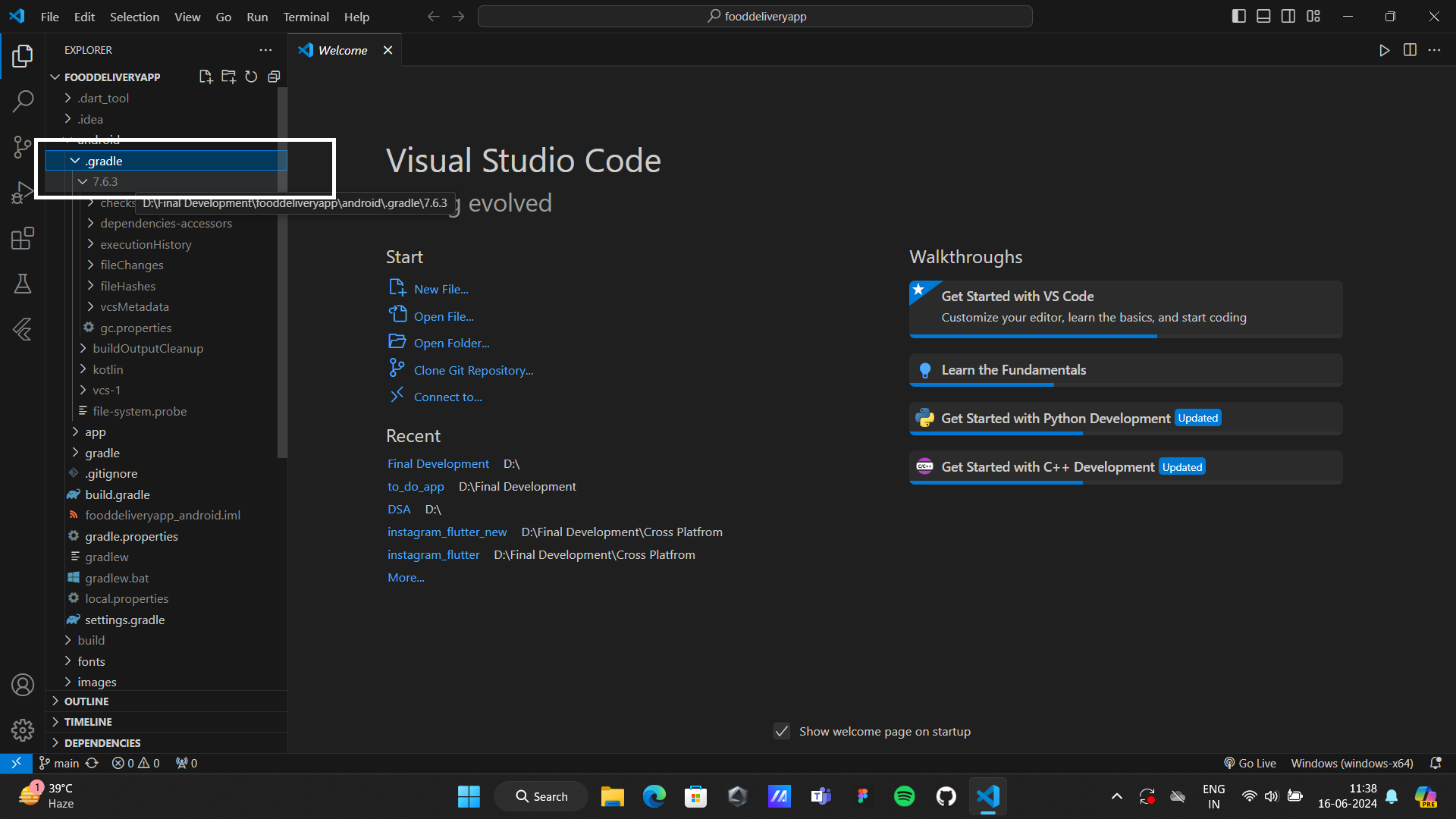Image resolution: width=1456 pixels, height=819 pixels.
Task: Click Go Live in status bar
Action: pos(1250,763)
